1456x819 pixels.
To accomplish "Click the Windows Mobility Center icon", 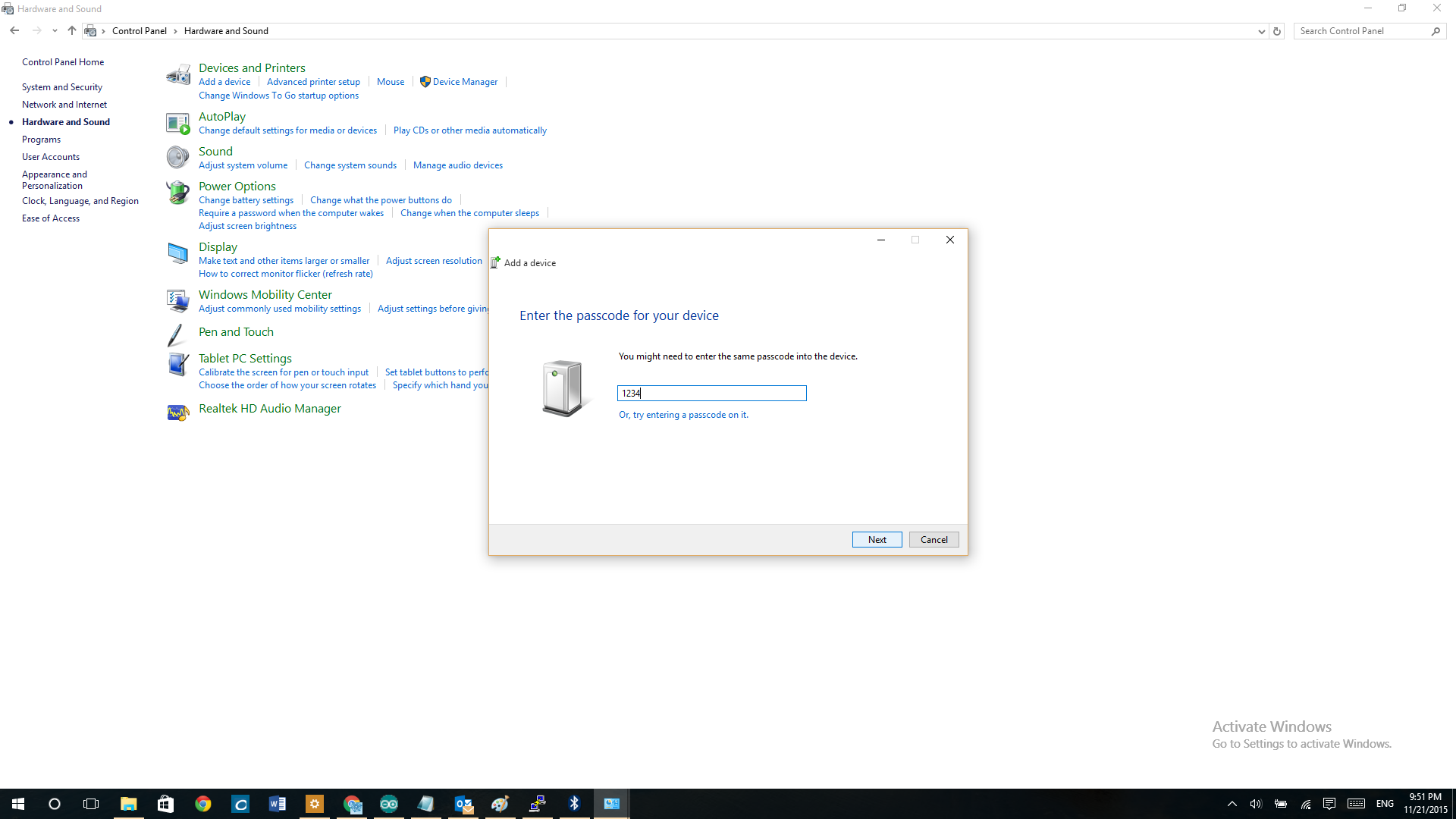I will click(178, 300).
